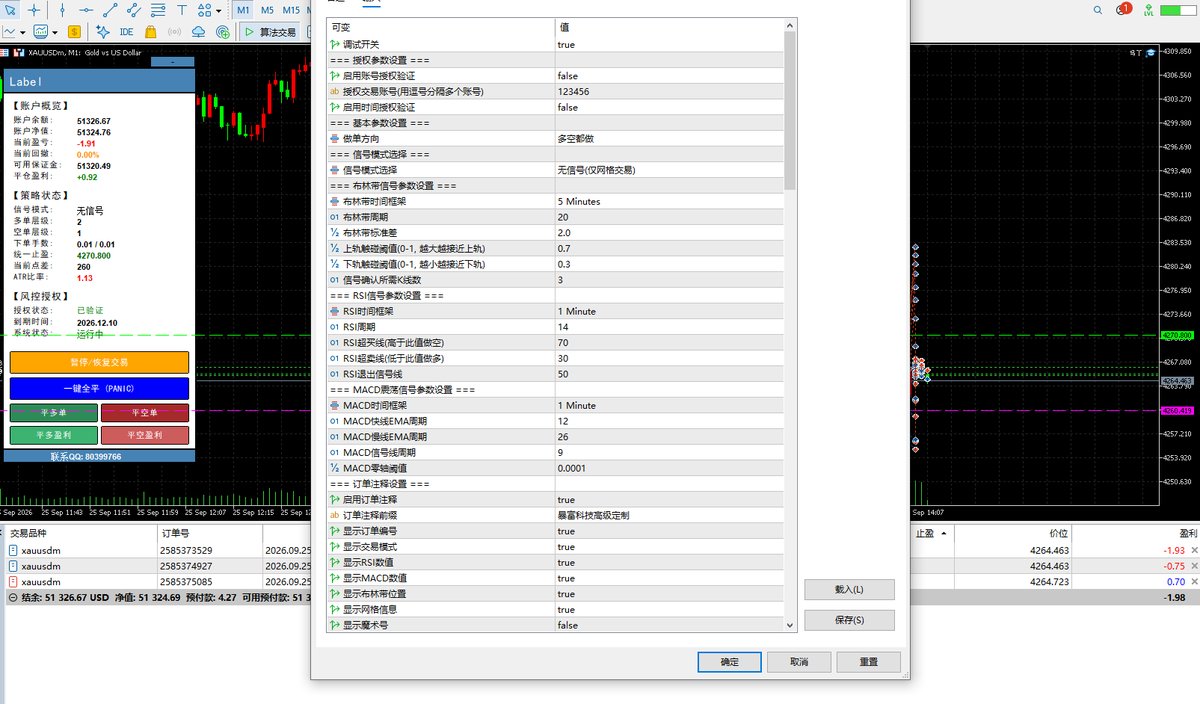The image size is (1200, 704).
Task: Open MACD时间框架 1 Minute dropdown
Action: pyautogui.click(x=669, y=406)
